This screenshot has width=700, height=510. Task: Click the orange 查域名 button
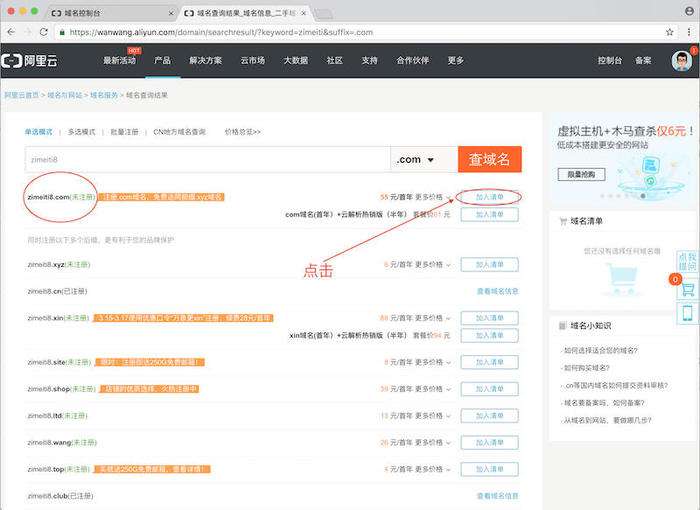490,159
